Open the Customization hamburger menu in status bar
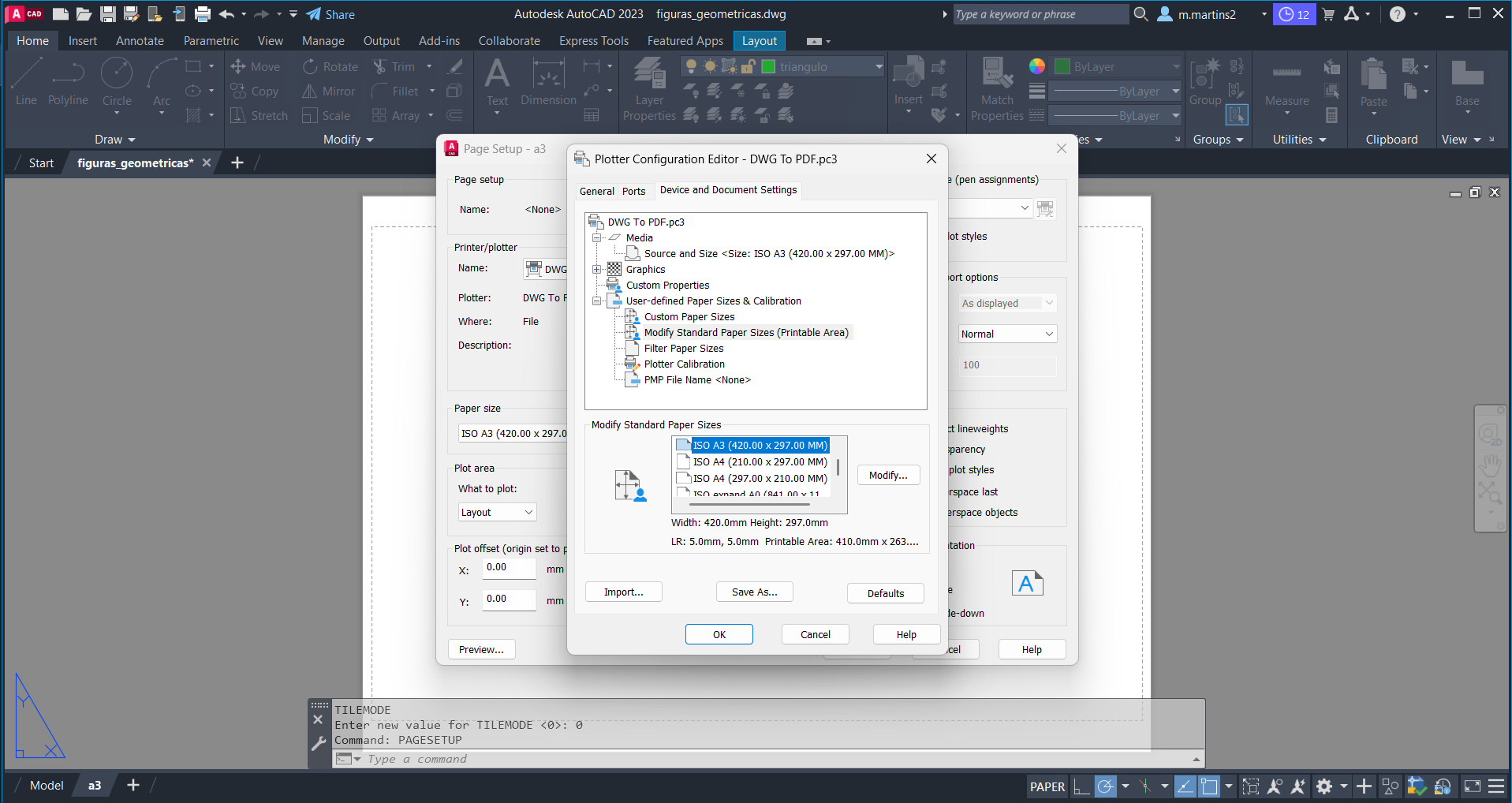This screenshot has height=803, width=1512. click(x=1496, y=786)
